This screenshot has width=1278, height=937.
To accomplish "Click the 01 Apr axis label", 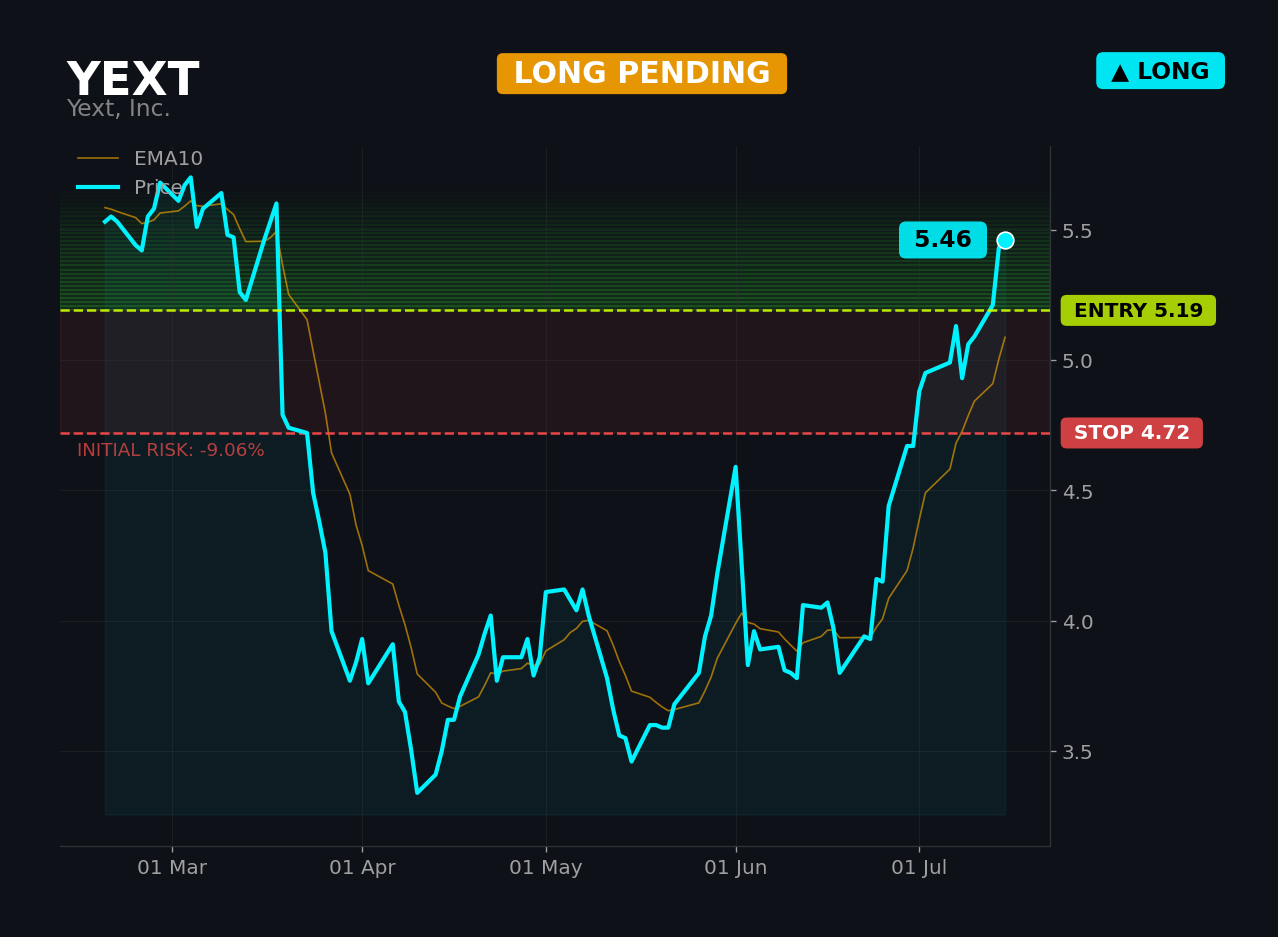I will click(362, 868).
